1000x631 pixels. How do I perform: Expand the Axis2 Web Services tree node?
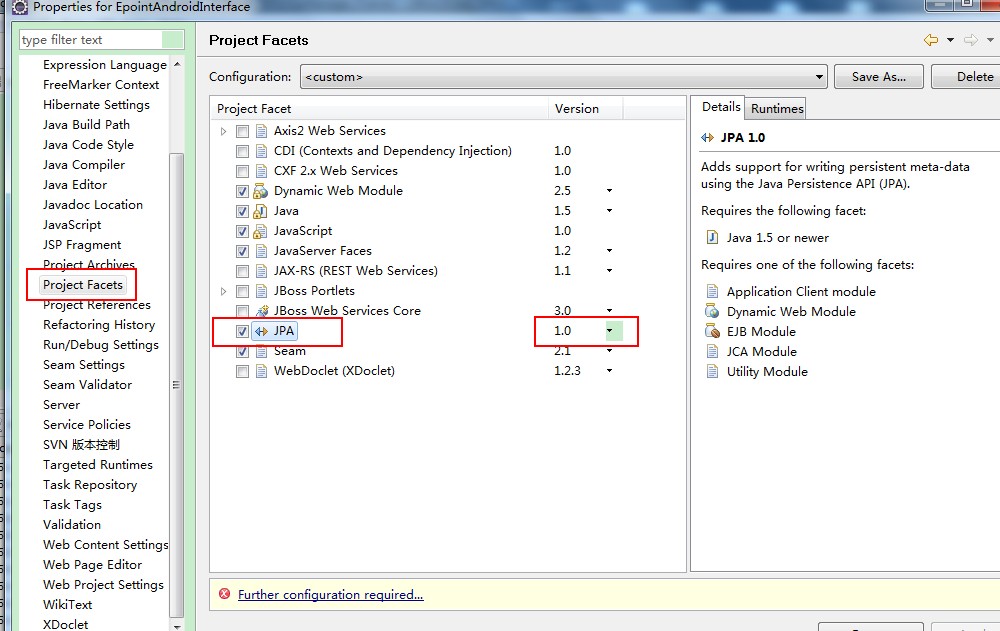[x=223, y=131]
